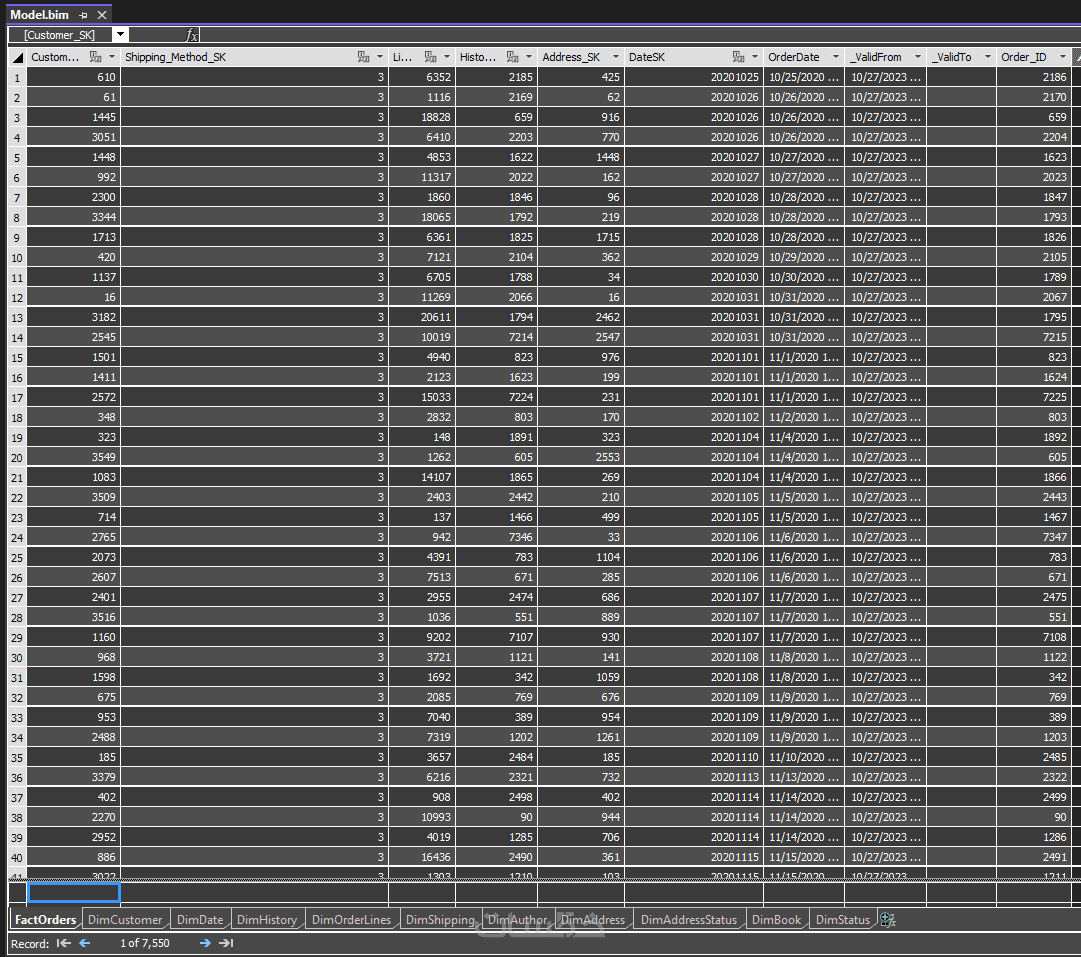Click DateSK cell 20201110
1081x957 pixels.
(694, 757)
